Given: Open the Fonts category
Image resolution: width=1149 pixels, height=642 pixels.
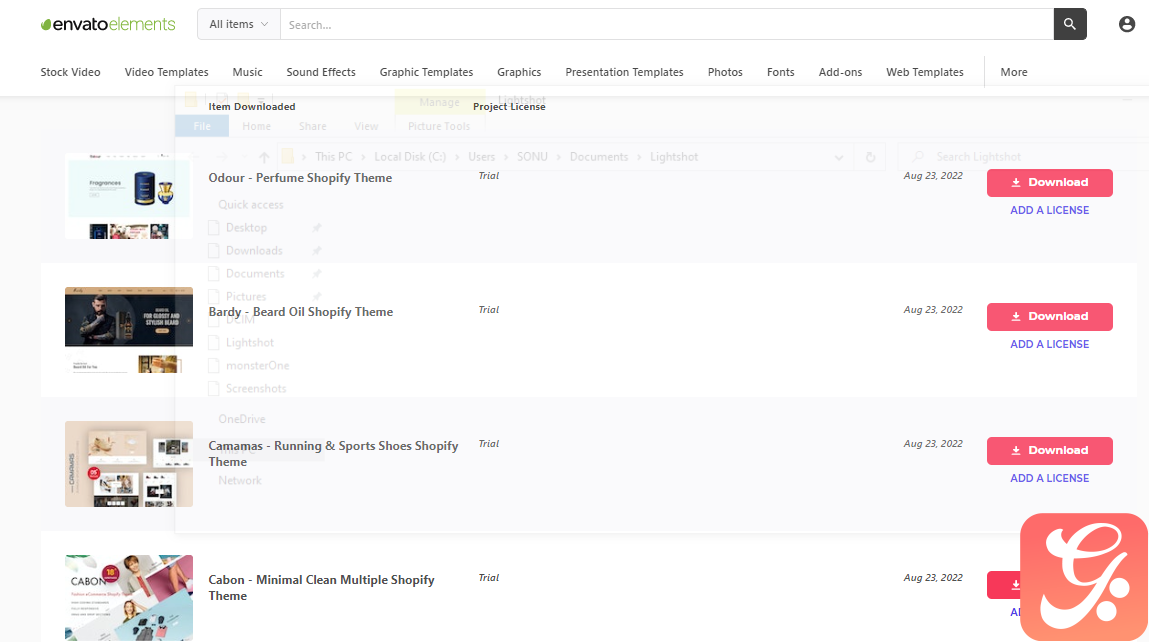Looking at the screenshot, I should pos(780,72).
